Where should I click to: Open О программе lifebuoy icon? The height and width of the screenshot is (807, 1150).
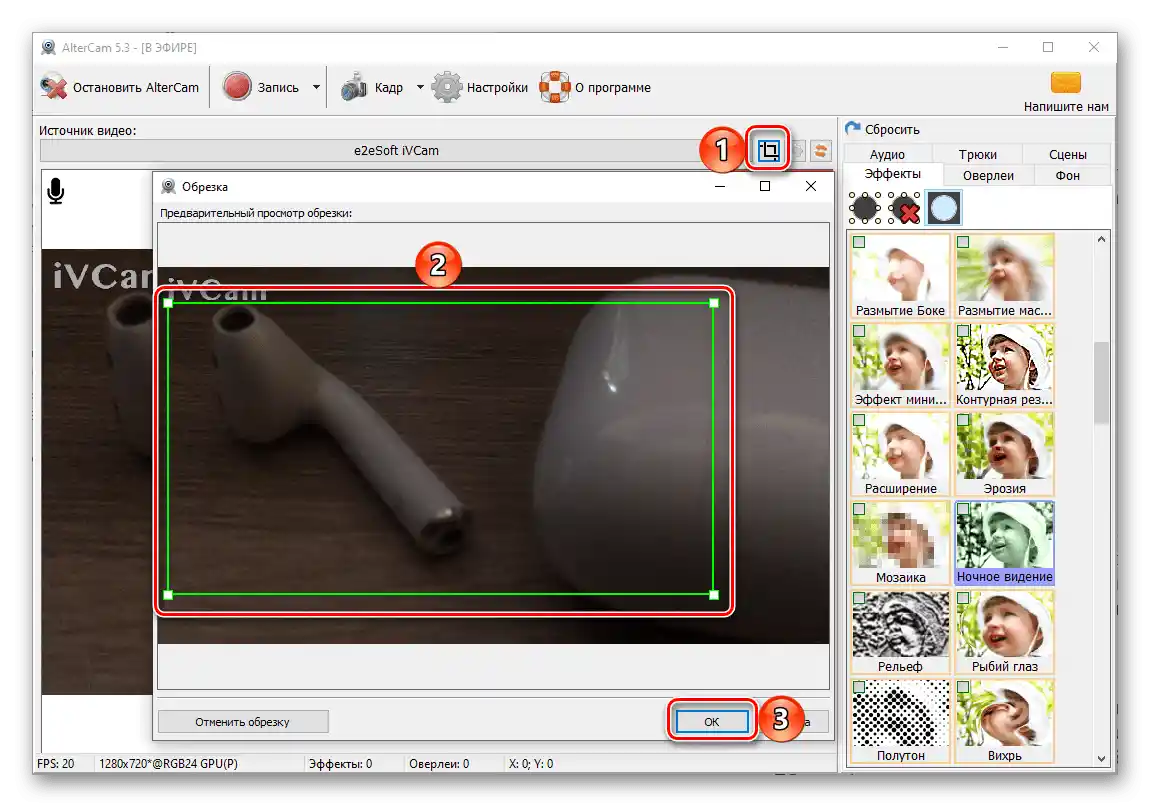tap(554, 87)
